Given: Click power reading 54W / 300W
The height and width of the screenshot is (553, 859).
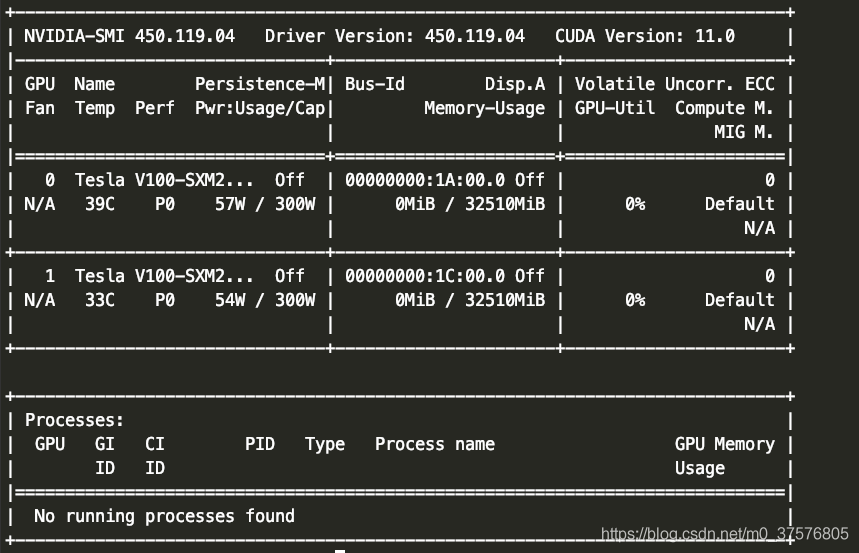Looking at the screenshot, I should click(265, 300).
